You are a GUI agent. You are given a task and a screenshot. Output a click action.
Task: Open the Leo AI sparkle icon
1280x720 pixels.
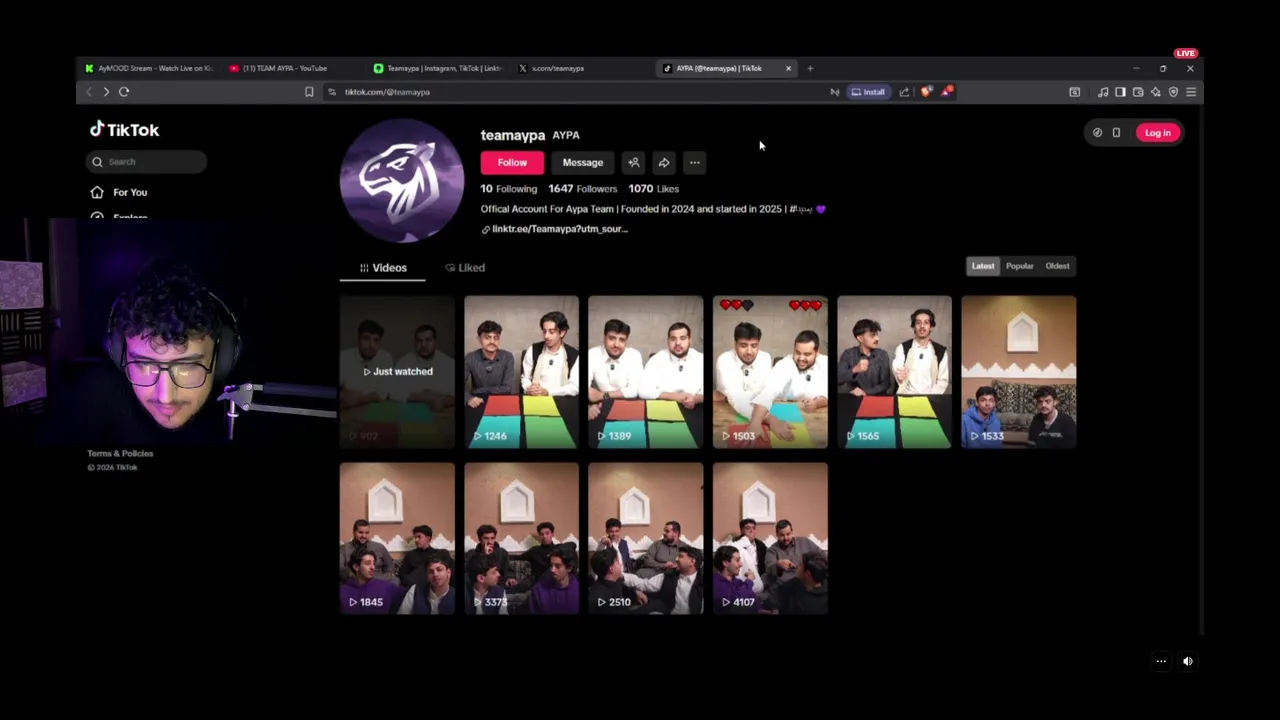coord(1156,92)
